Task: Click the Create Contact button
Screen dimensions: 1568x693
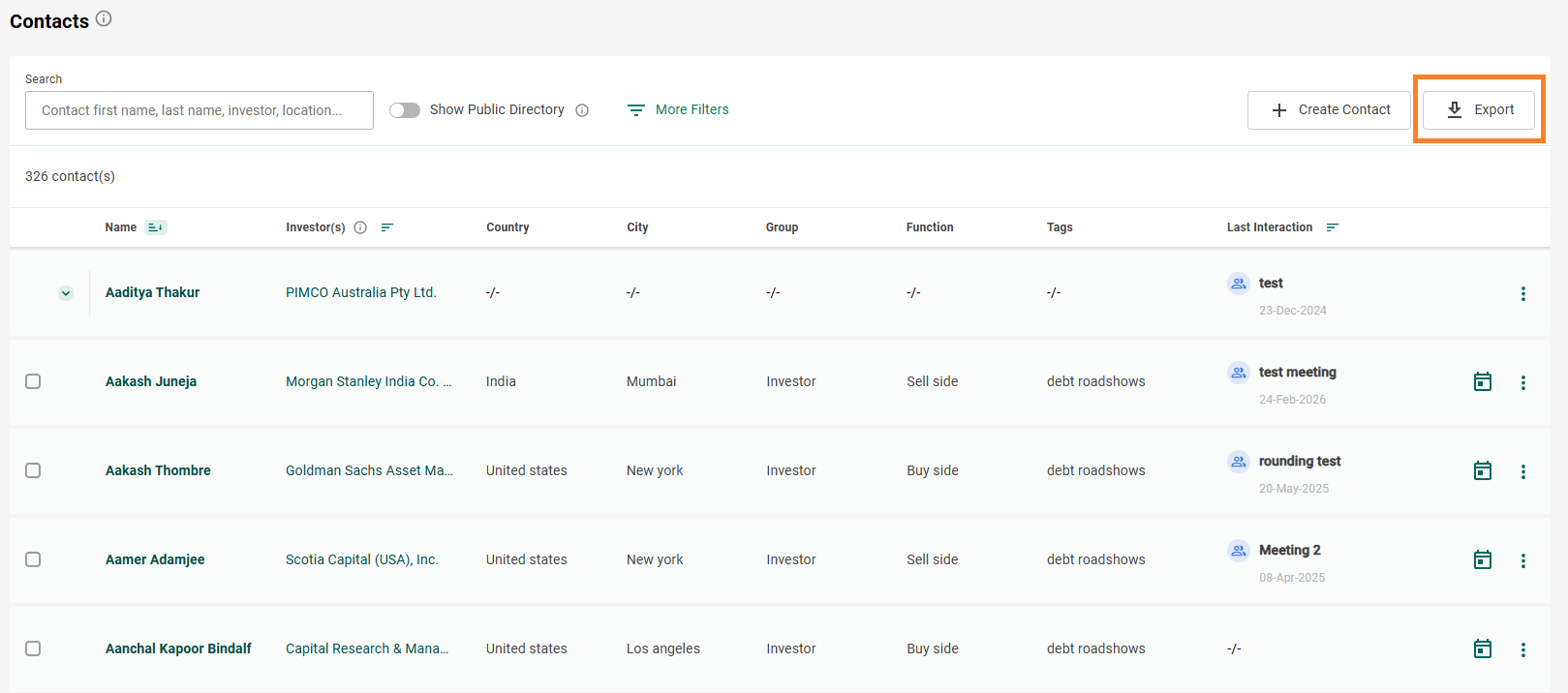Action: point(1330,110)
